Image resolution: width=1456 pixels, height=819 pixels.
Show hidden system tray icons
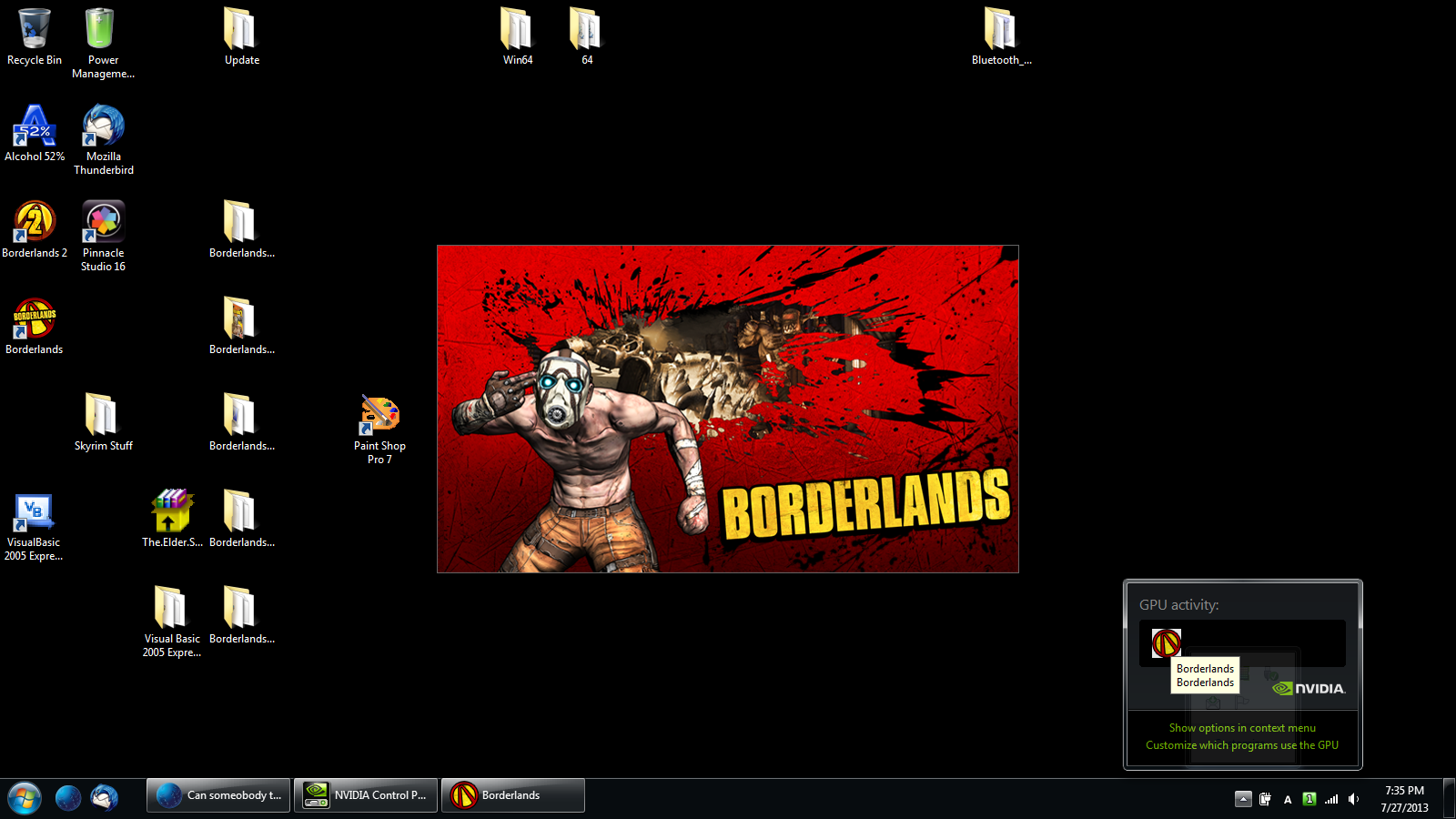[x=1243, y=799]
